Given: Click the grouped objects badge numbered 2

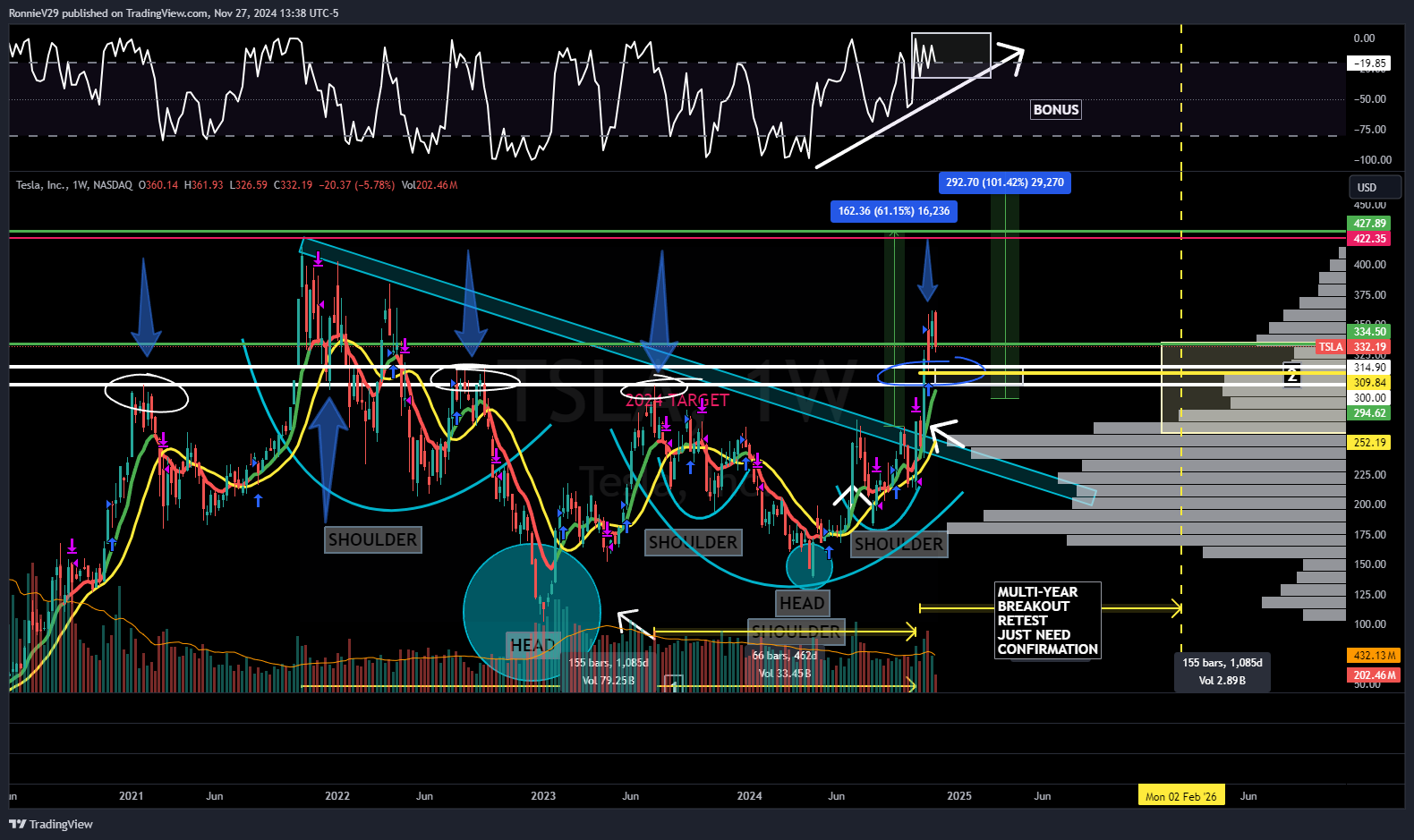Looking at the screenshot, I should (x=1291, y=374).
